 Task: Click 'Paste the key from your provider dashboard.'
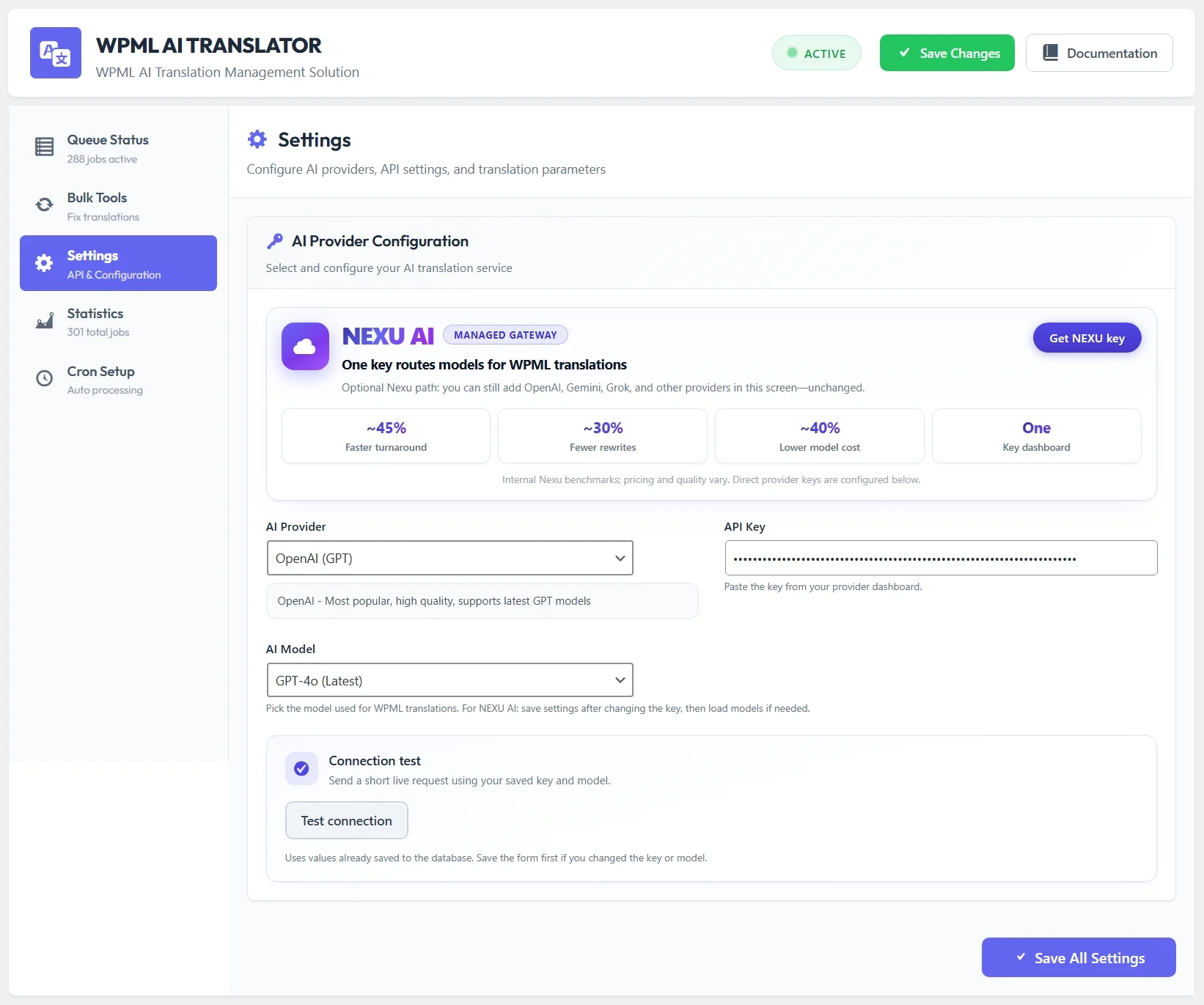pos(823,586)
